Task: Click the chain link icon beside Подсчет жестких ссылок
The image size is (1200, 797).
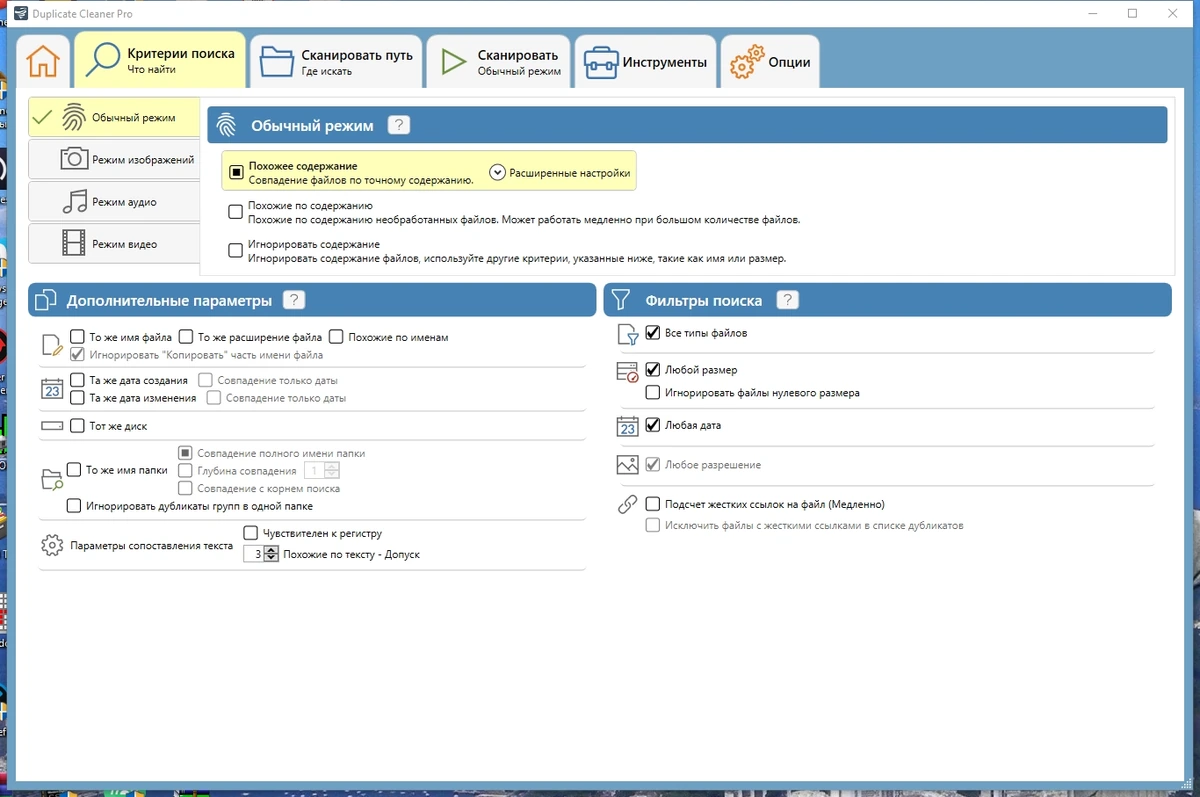Action: pos(627,505)
